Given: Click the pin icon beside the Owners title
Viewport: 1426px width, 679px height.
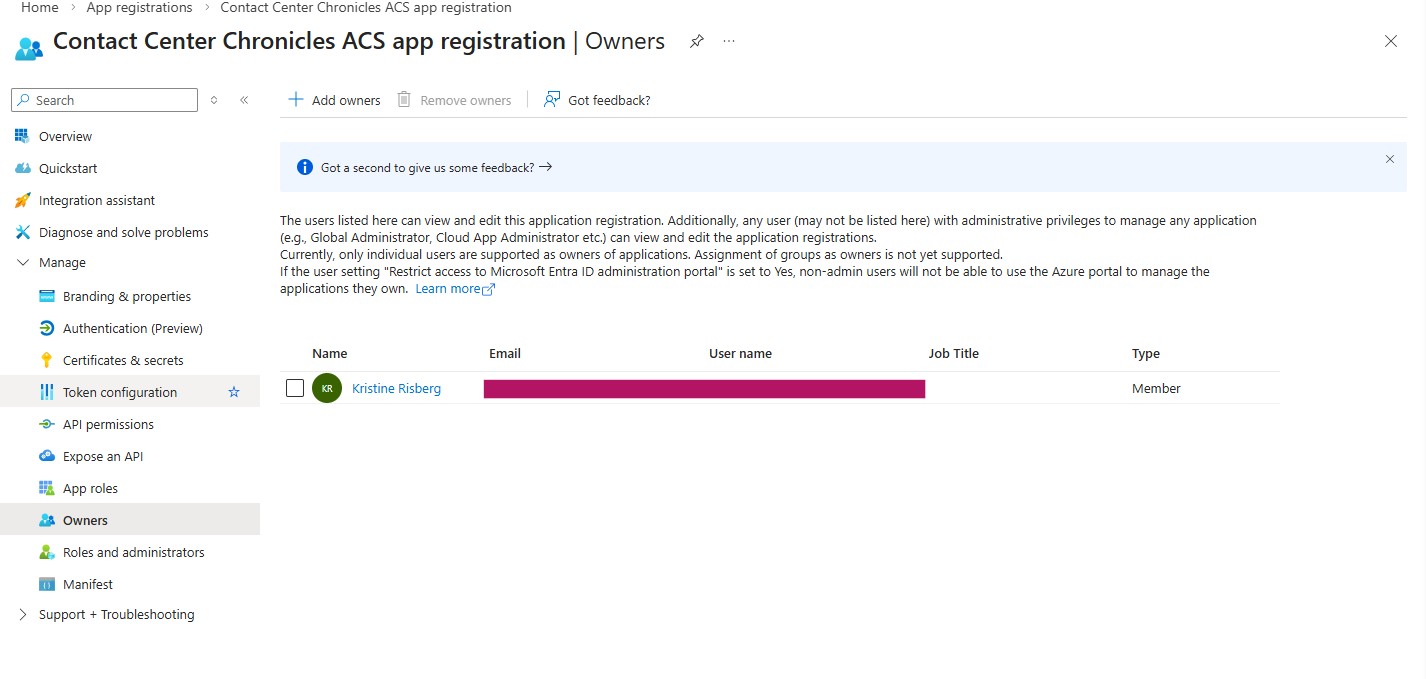Looking at the screenshot, I should pyautogui.click(x=697, y=41).
